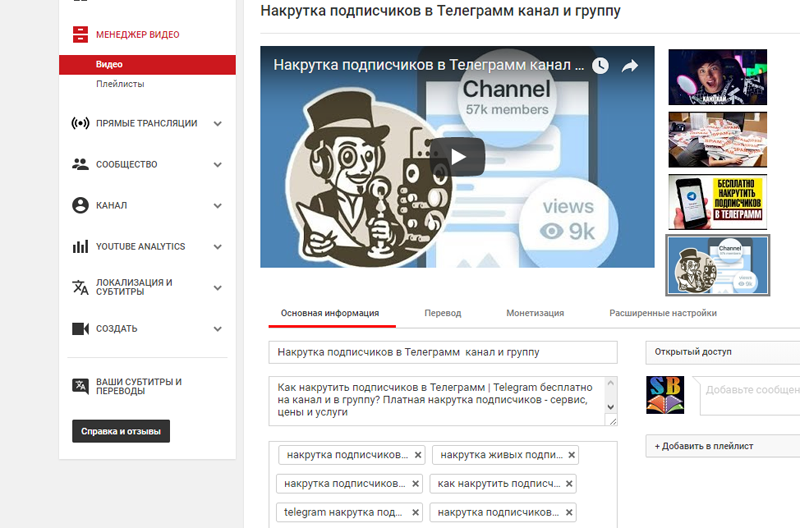Click the Добавьте сообщение message field
Image resolution: width=800 pixels, height=528 pixels.
(x=751, y=396)
